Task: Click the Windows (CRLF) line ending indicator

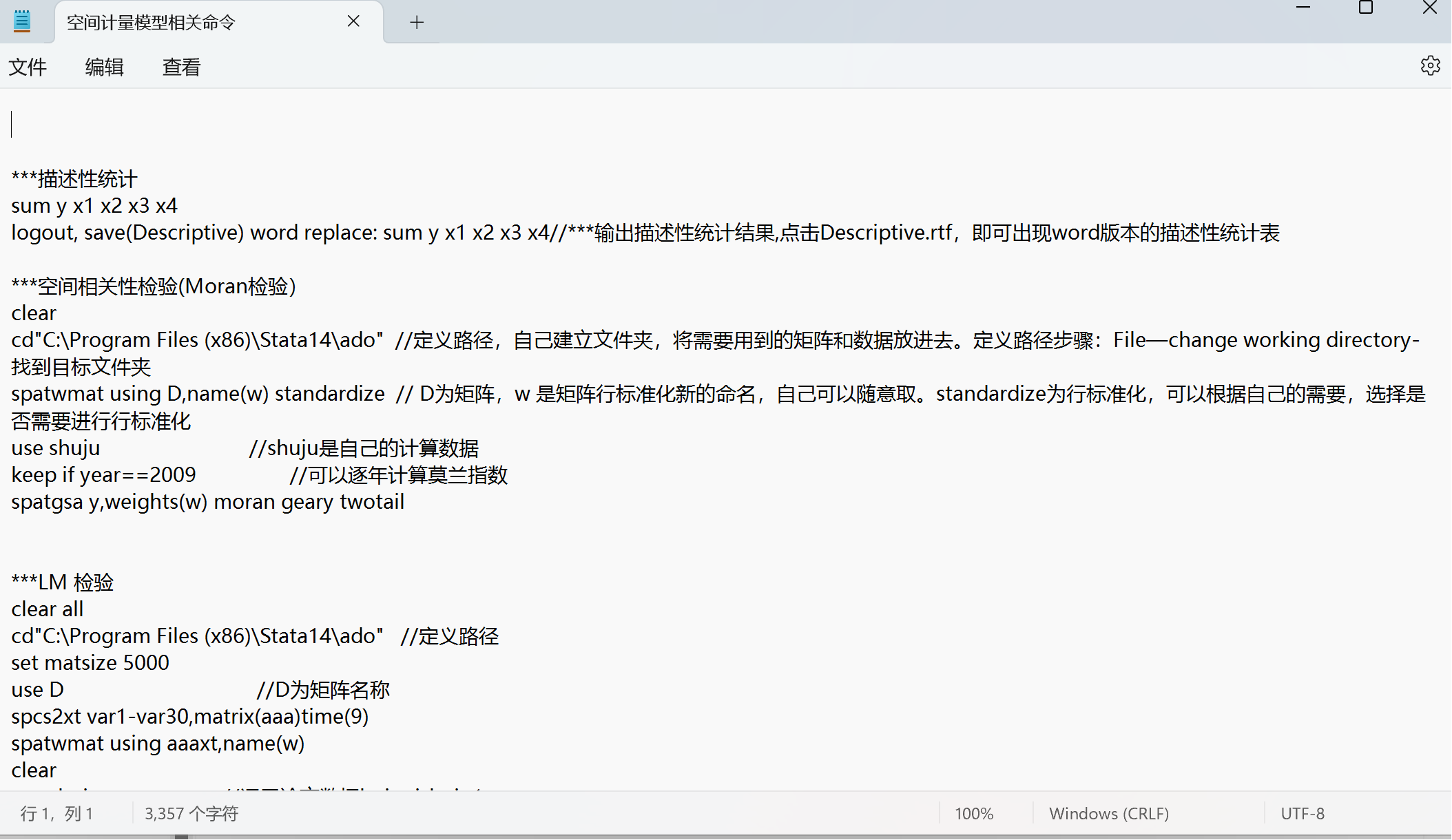Action: pos(1108,814)
